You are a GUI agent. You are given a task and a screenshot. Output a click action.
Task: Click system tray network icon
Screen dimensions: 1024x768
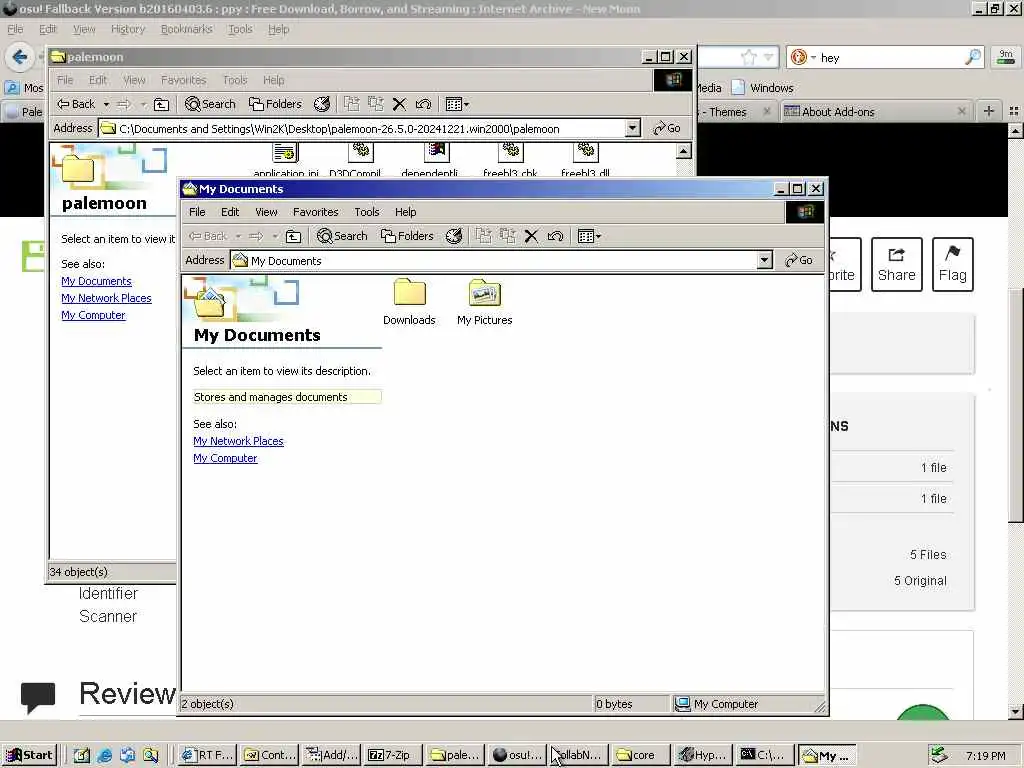point(938,755)
